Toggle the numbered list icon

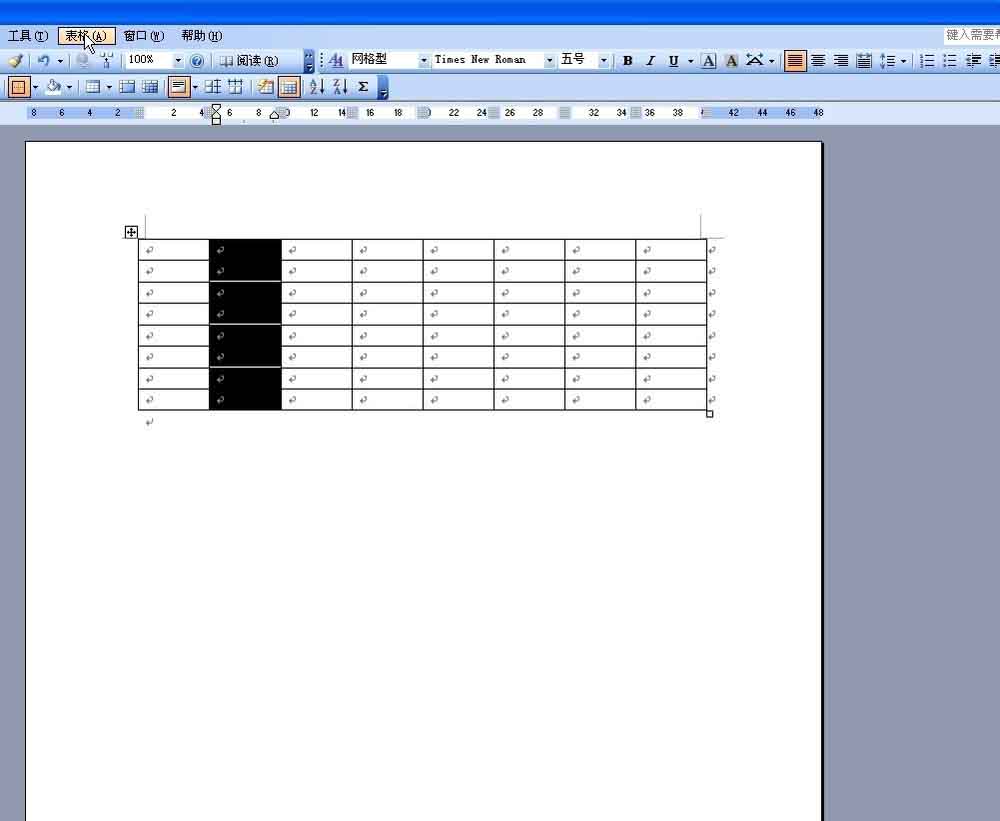tap(927, 61)
